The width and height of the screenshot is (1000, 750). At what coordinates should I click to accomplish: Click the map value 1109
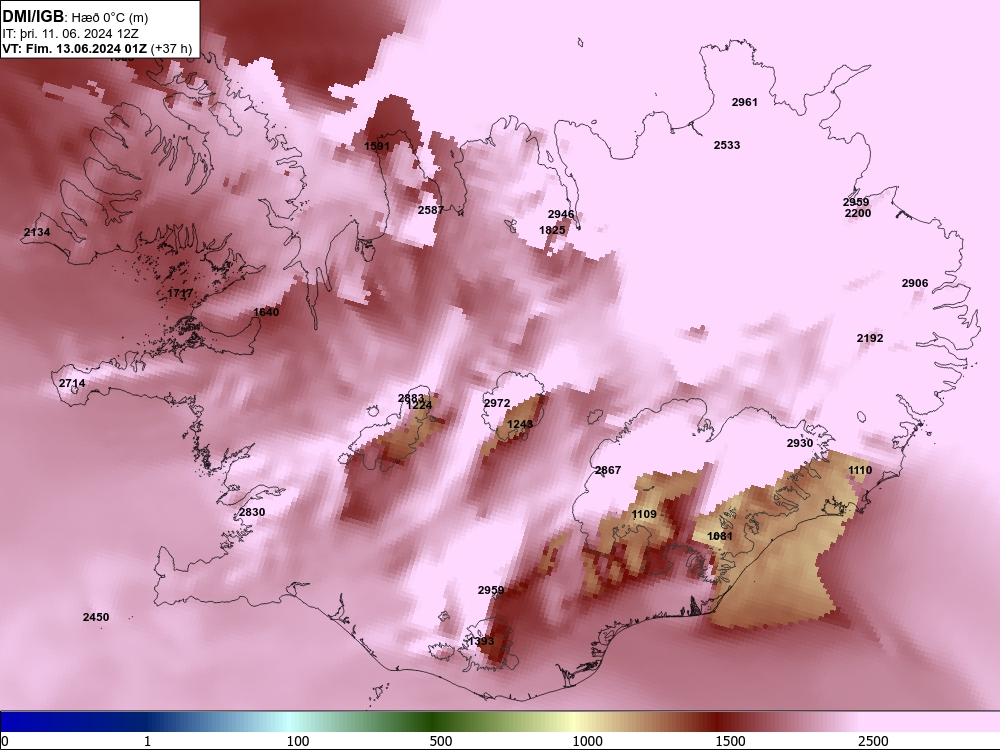click(x=644, y=514)
